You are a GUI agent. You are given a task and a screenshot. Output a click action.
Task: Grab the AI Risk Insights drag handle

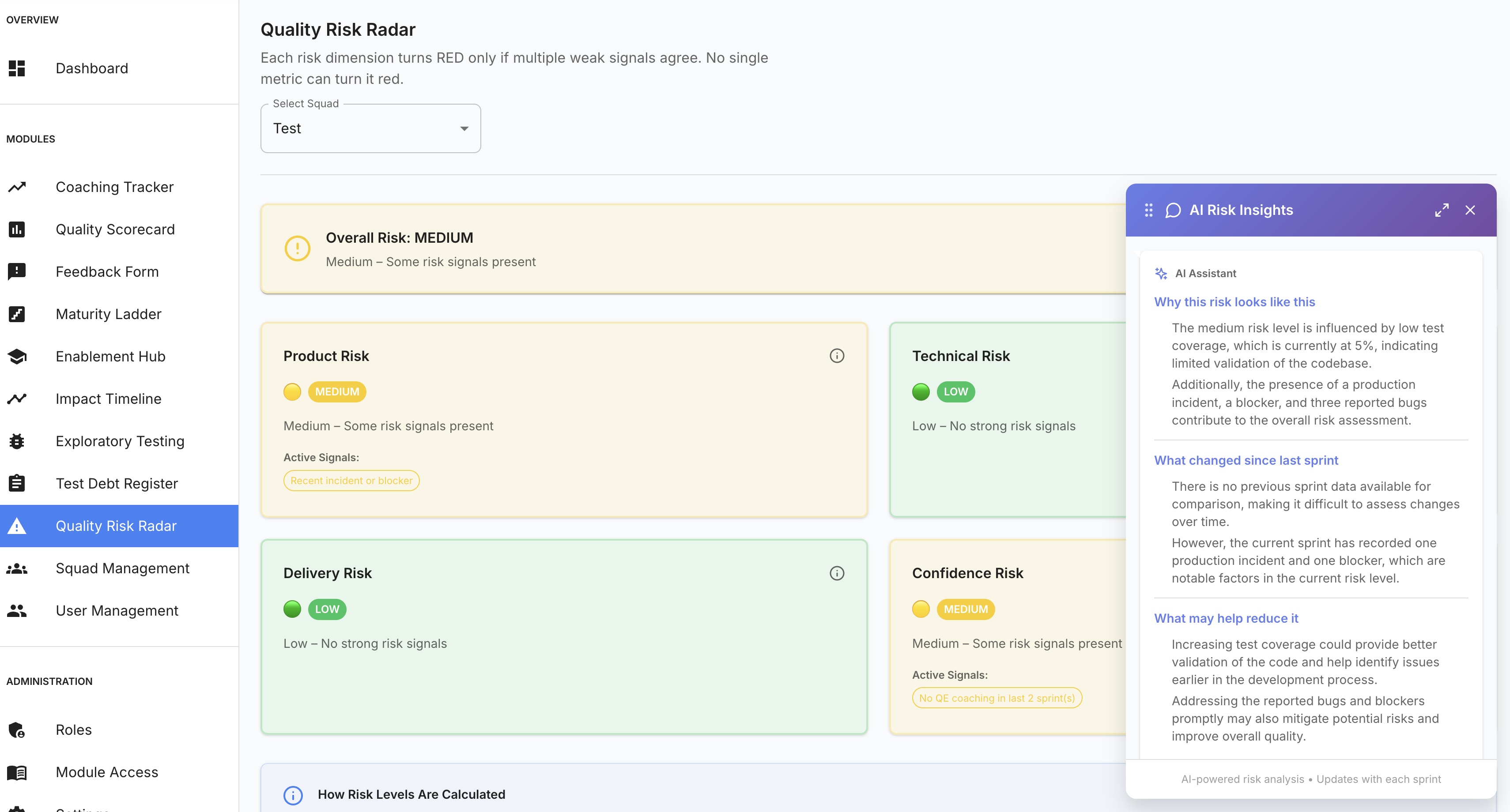tap(1149, 211)
